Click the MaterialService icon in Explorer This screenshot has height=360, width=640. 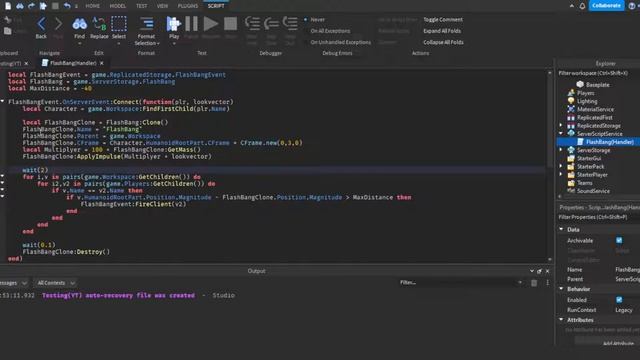click(571, 109)
